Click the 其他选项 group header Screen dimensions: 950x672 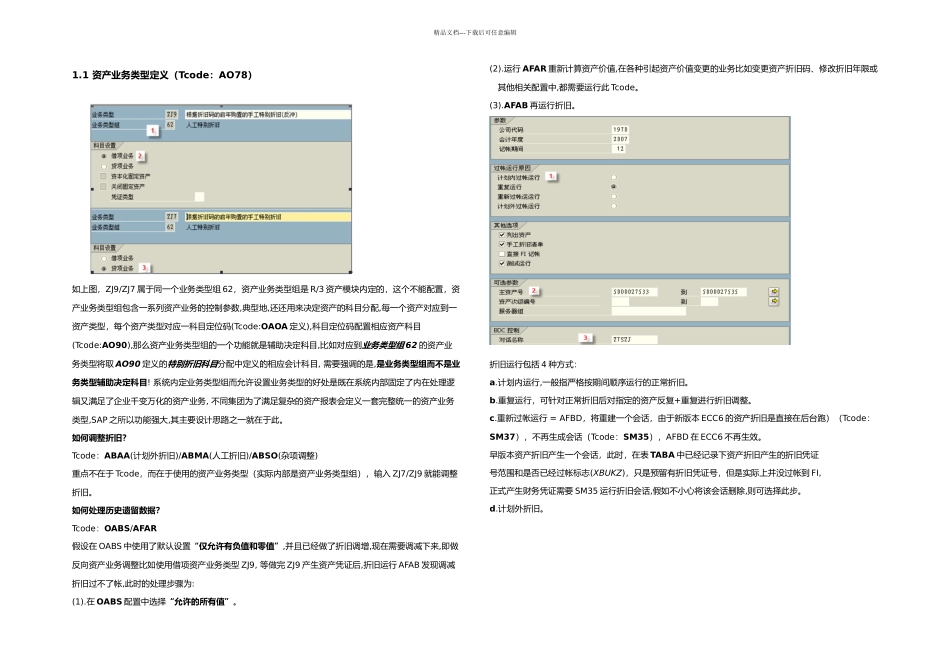click(x=506, y=225)
